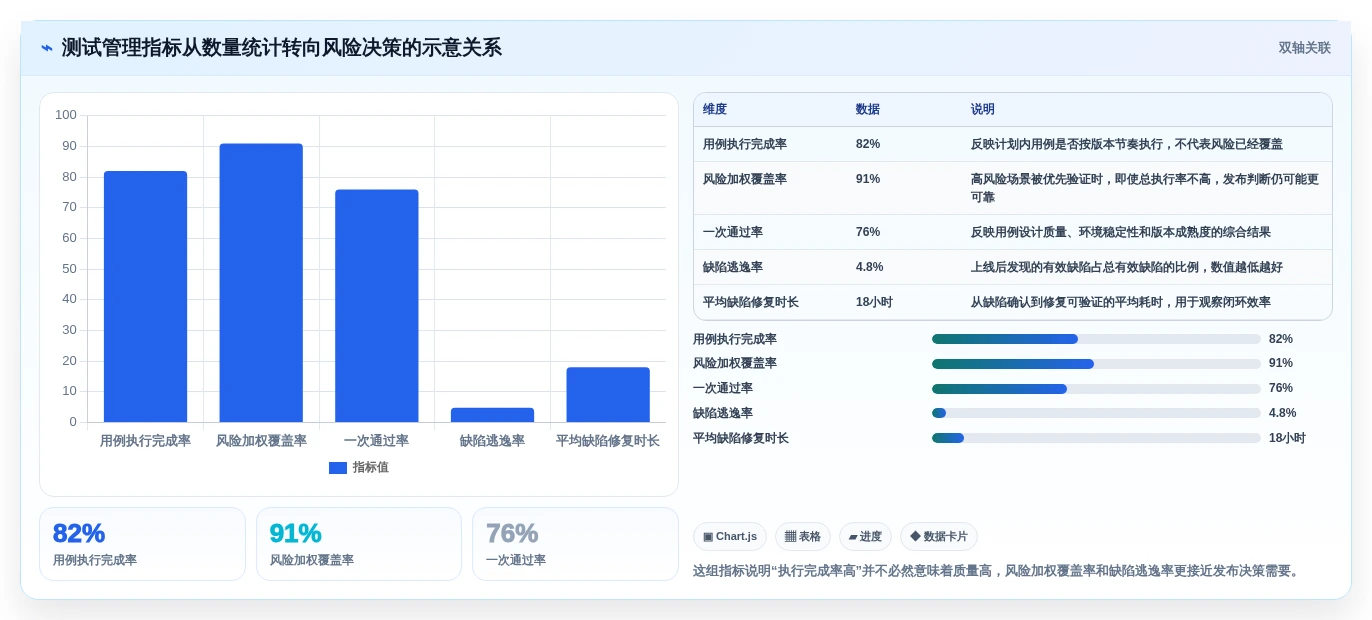The image size is (1372, 620).
Task: Click the 数据卡片 tag chip
Action: pos(939,537)
